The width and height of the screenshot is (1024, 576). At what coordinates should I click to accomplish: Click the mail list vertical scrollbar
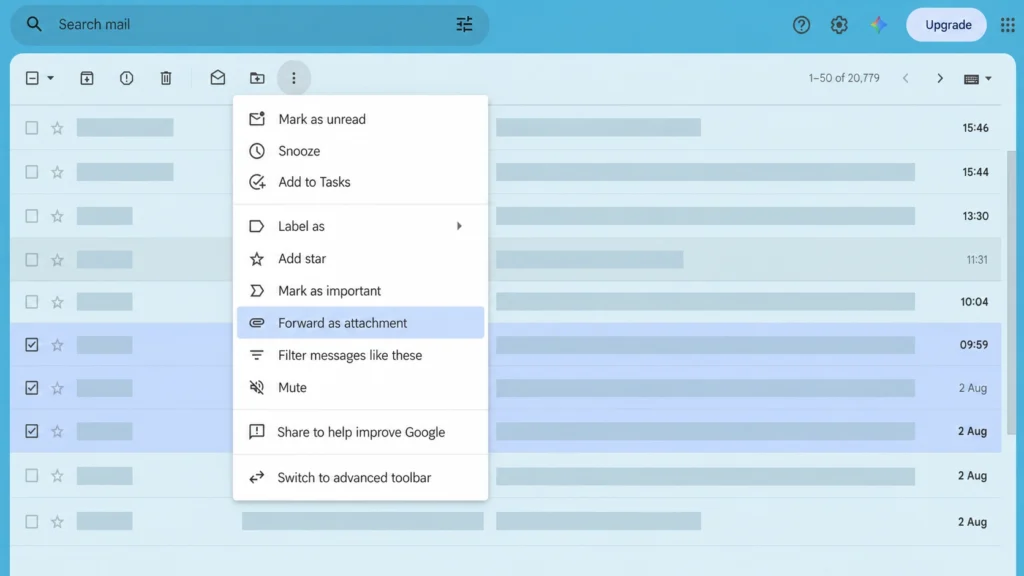pos(1011,292)
